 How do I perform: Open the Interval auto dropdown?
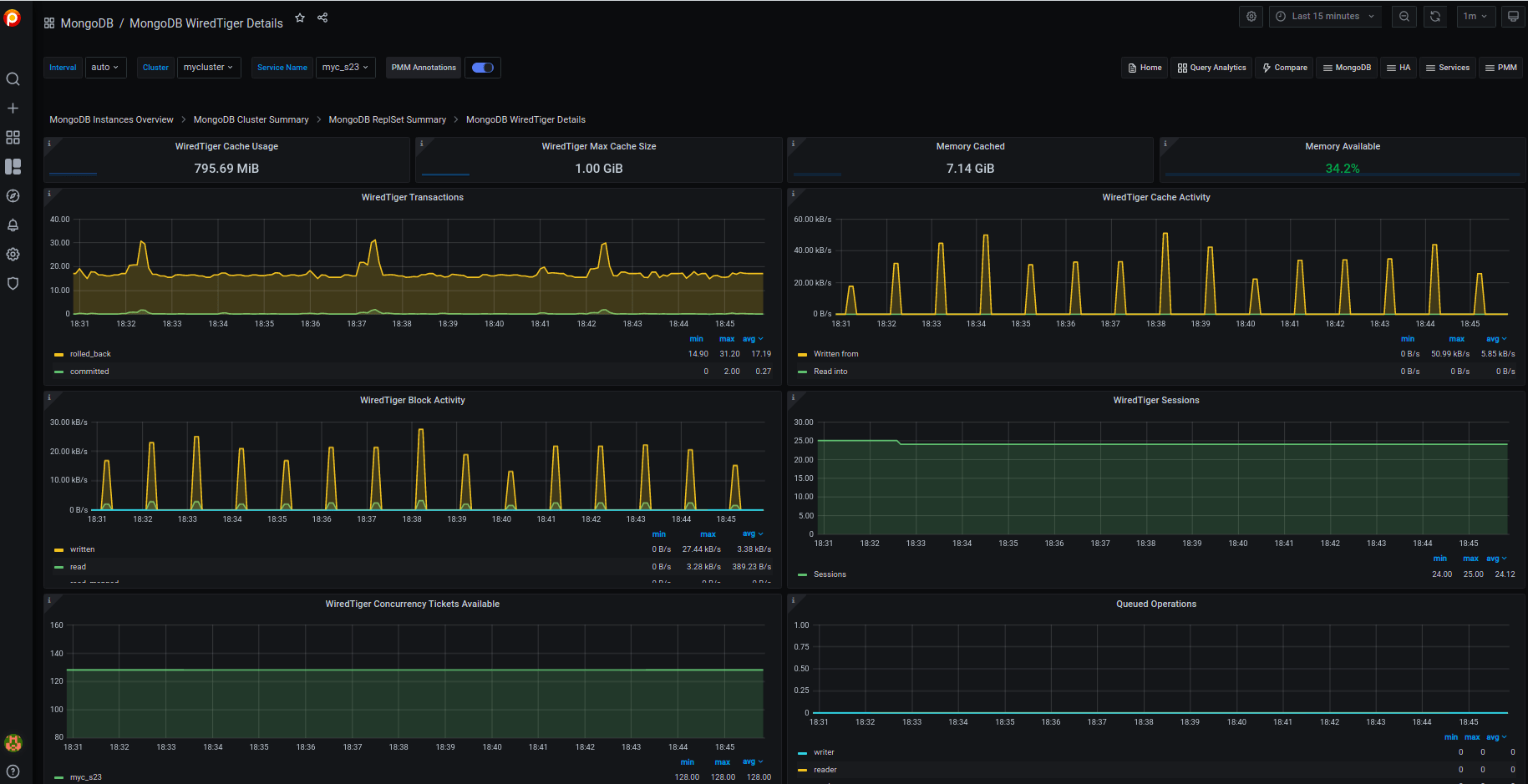105,67
